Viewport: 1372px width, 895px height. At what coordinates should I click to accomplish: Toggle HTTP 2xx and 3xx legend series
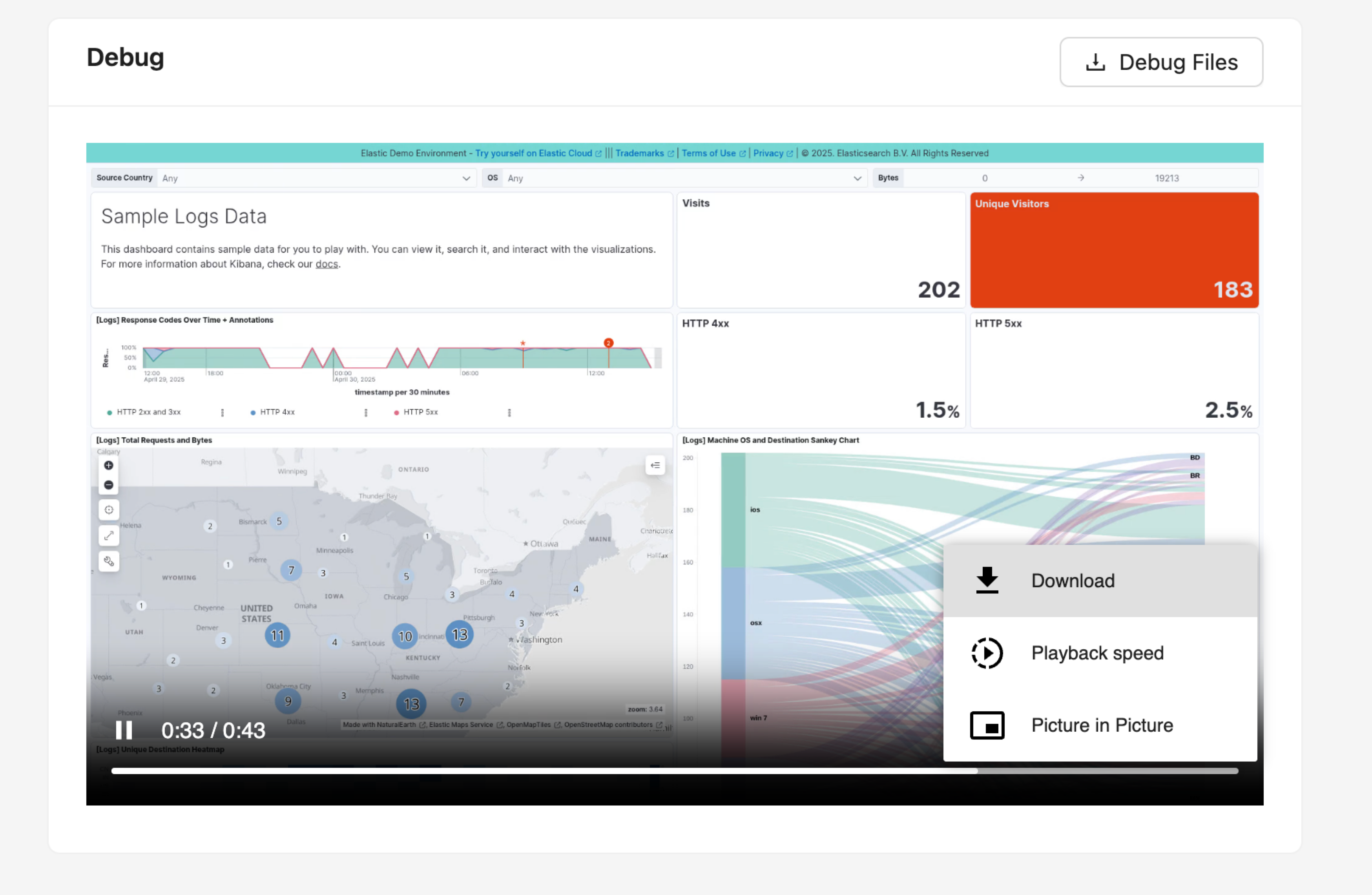tap(148, 412)
